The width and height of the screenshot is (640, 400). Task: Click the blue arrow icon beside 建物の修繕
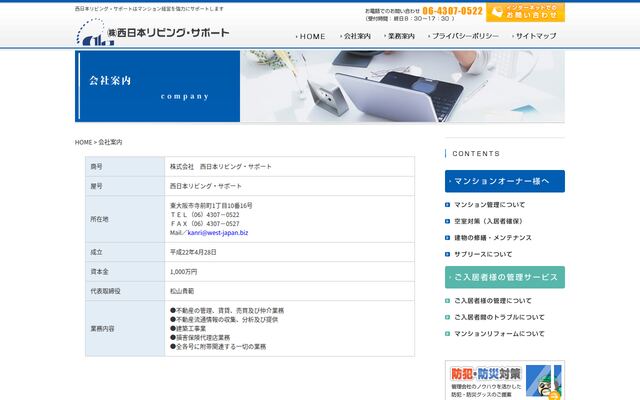(447, 238)
